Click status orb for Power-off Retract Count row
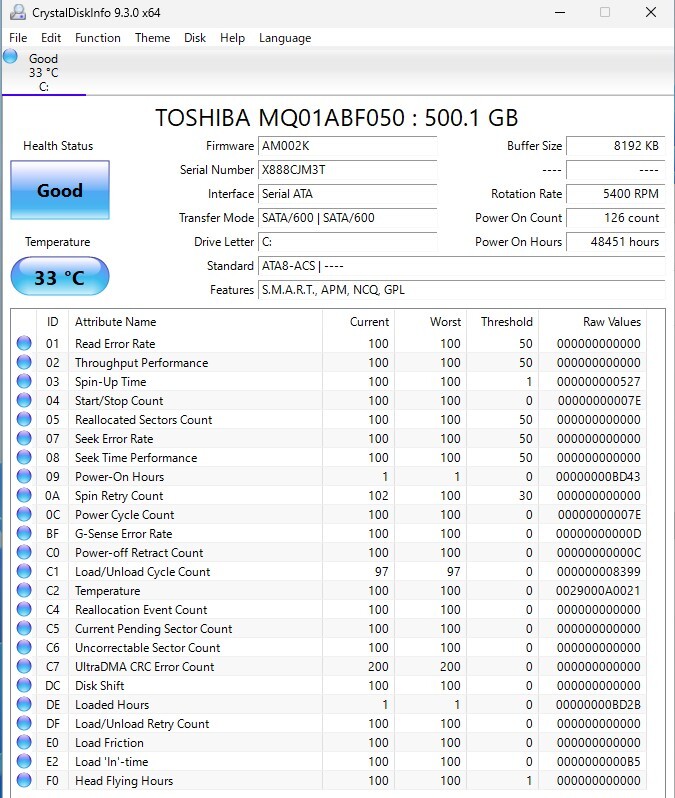This screenshot has height=798, width=675. (24, 552)
